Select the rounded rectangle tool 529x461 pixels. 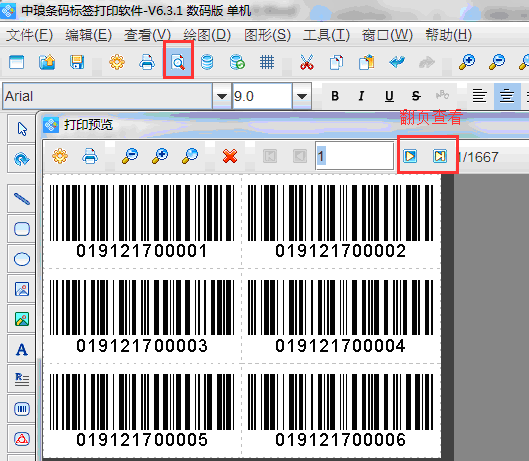[x=22, y=229]
